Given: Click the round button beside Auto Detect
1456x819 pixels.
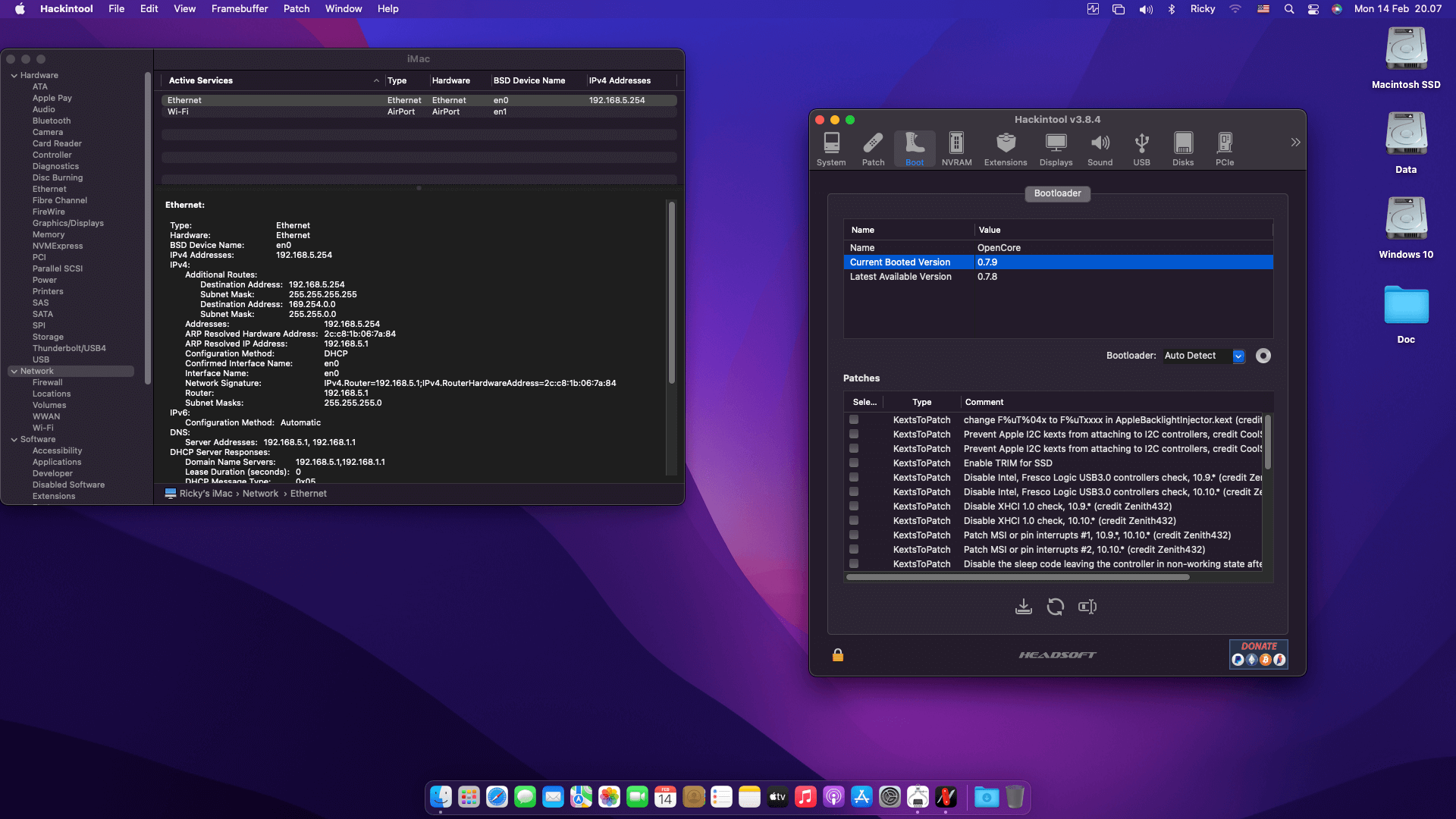Looking at the screenshot, I should 1263,356.
